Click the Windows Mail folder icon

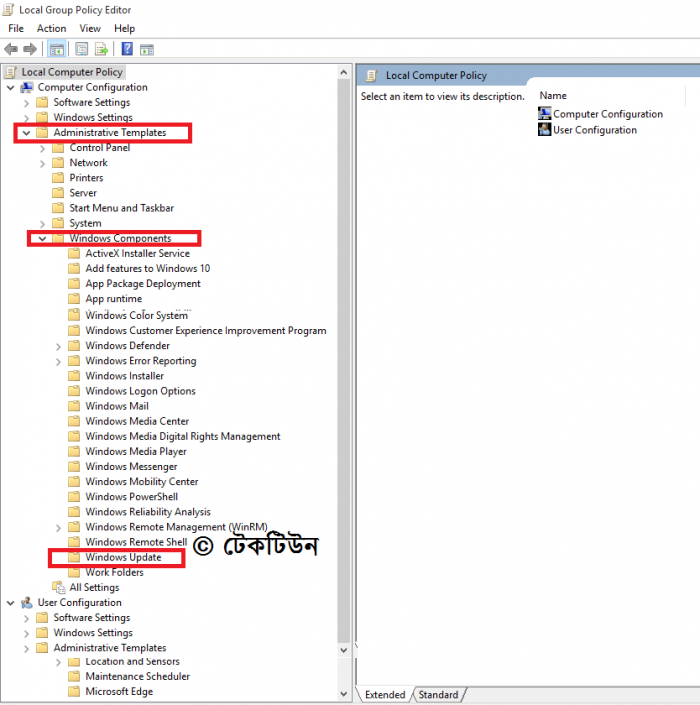pos(74,406)
